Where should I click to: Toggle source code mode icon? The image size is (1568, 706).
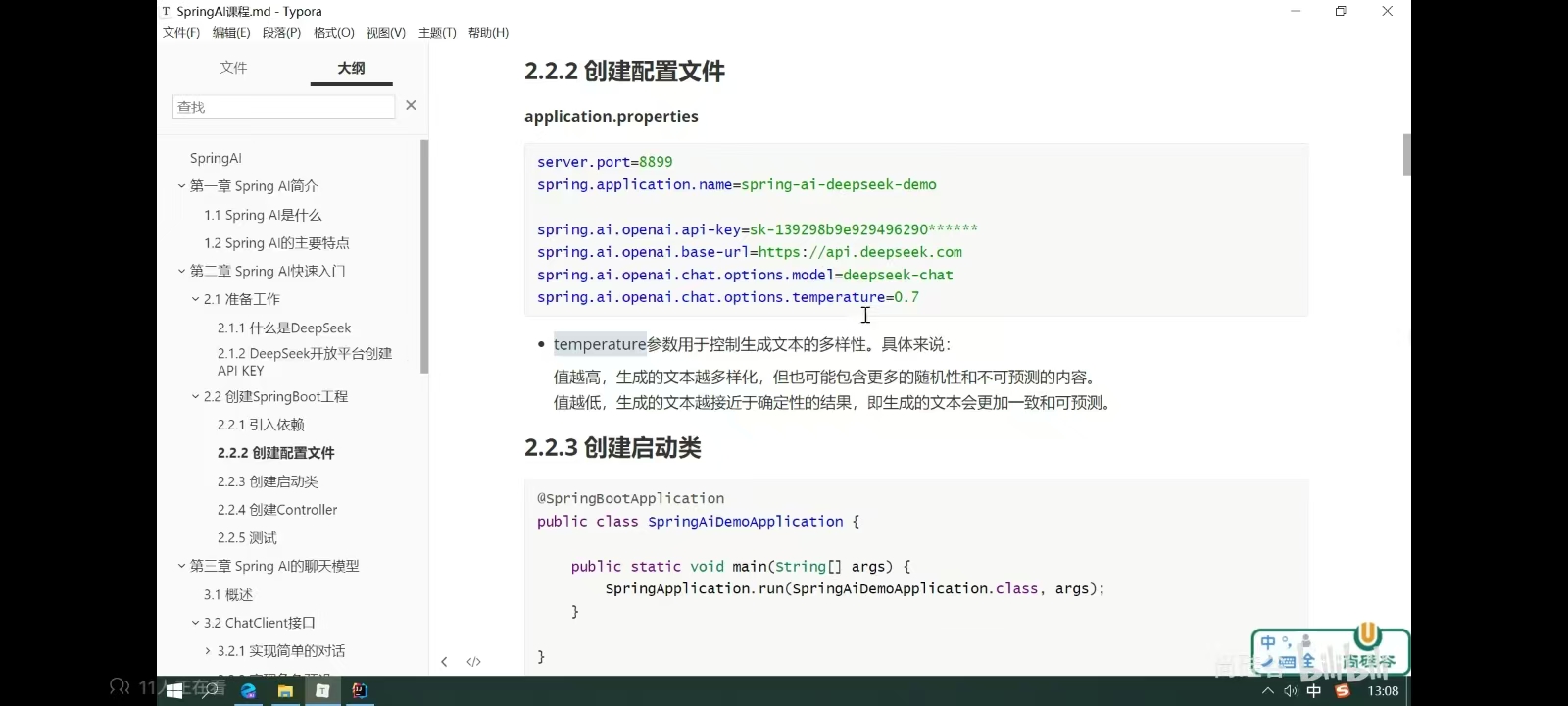coord(474,662)
